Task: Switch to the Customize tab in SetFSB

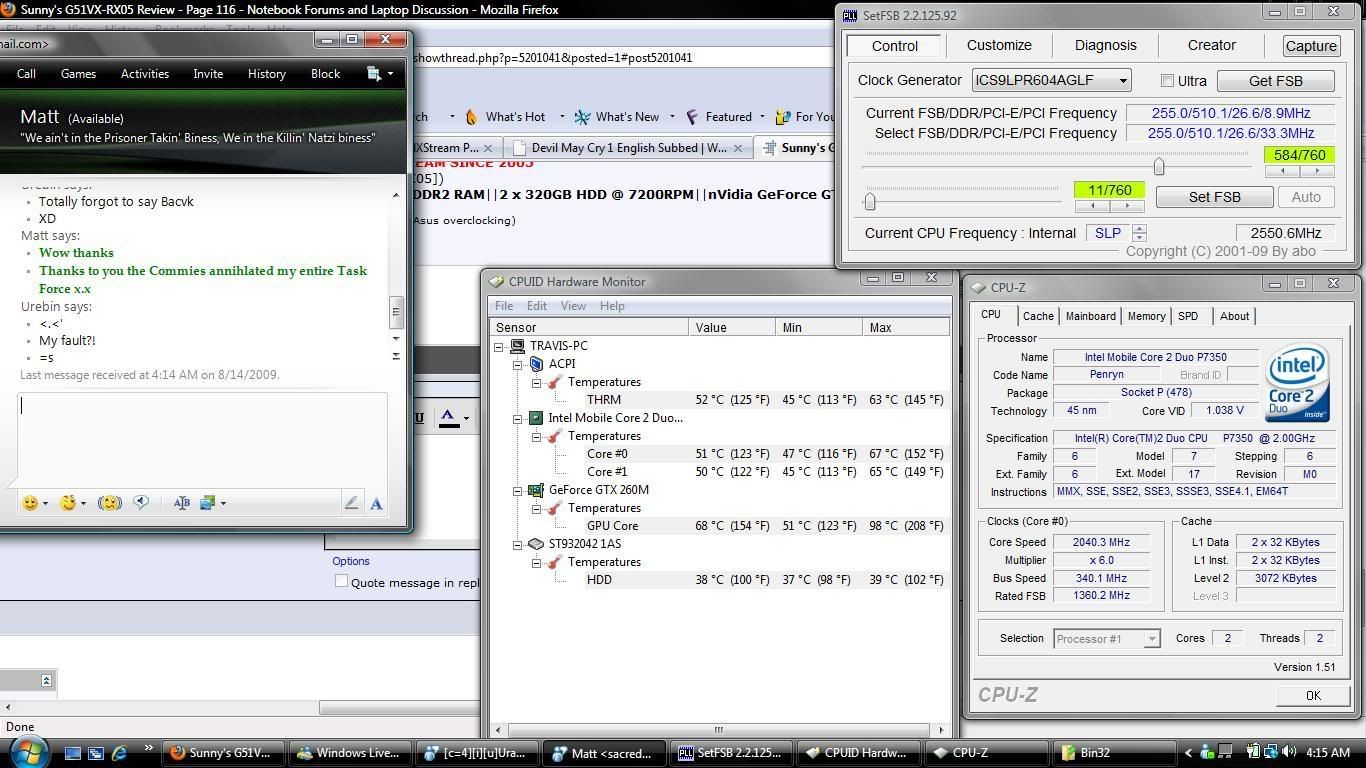Action: point(999,45)
